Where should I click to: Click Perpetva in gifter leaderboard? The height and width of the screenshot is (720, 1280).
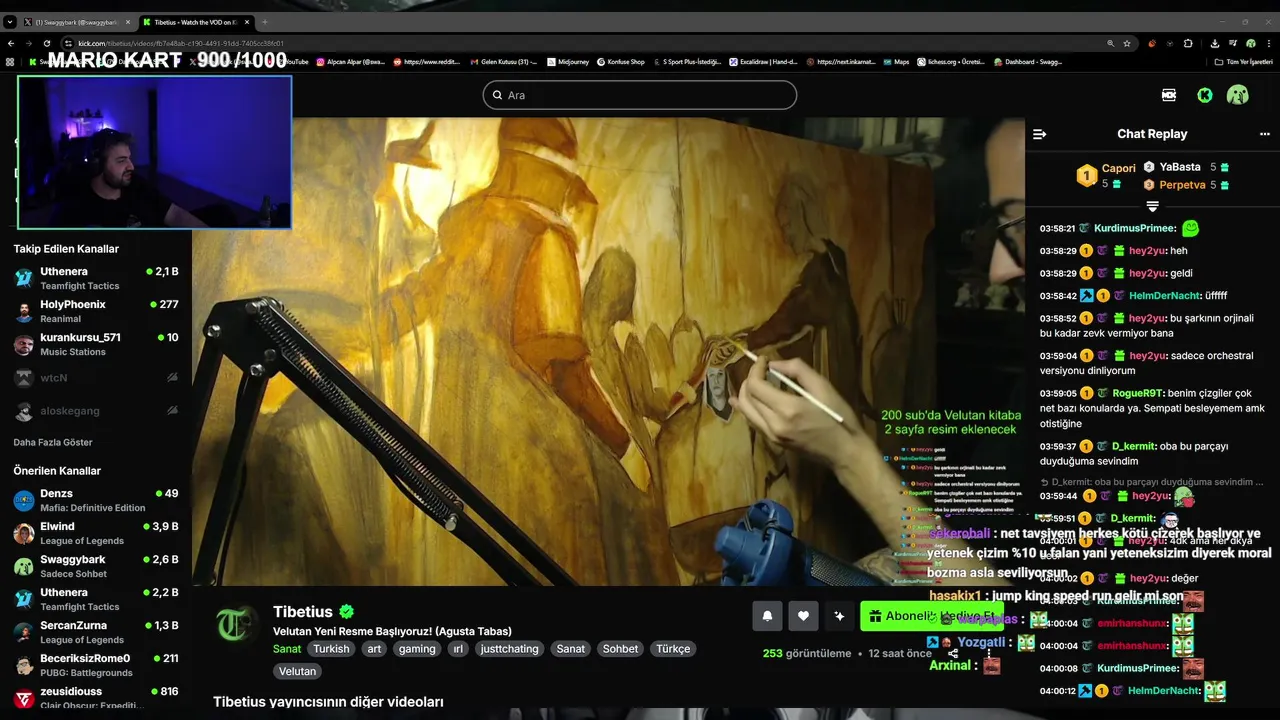point(1182,185)
